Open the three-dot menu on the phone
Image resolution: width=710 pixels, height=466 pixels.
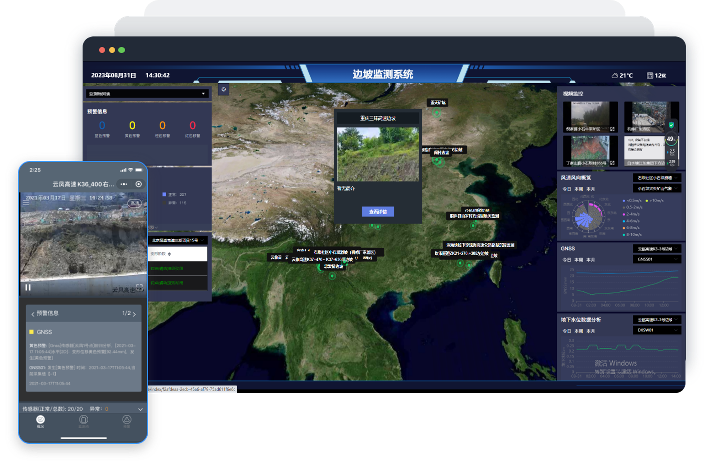(x=124, y=184)
